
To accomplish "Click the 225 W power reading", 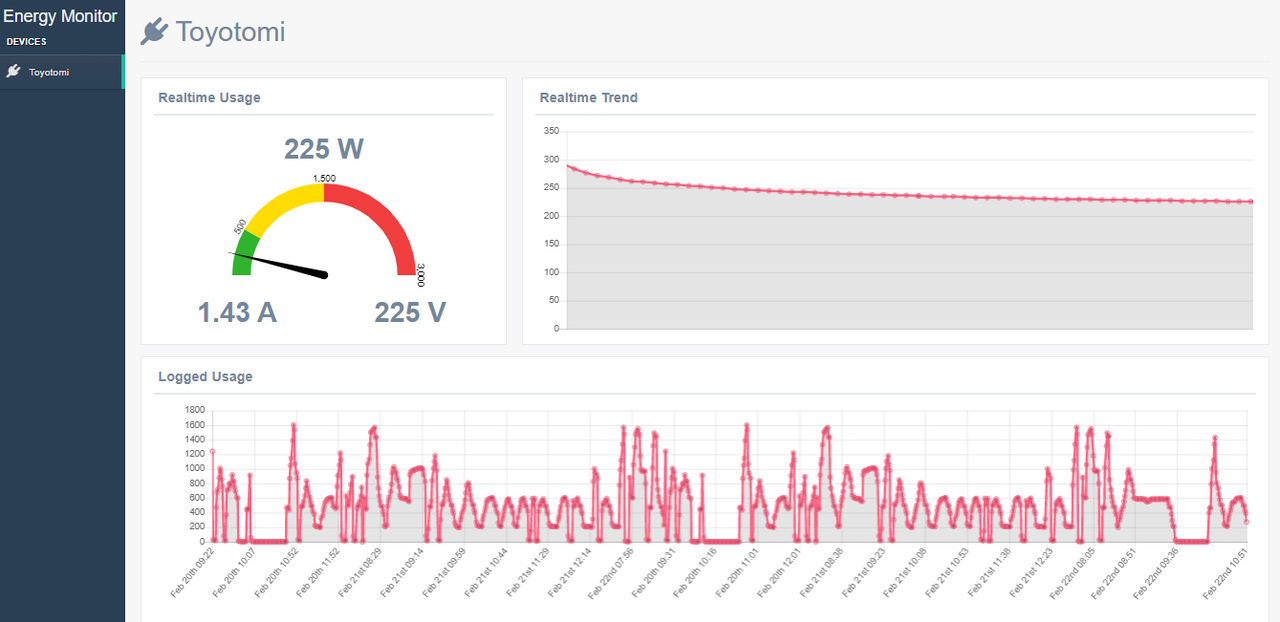I will coord(323,149).
